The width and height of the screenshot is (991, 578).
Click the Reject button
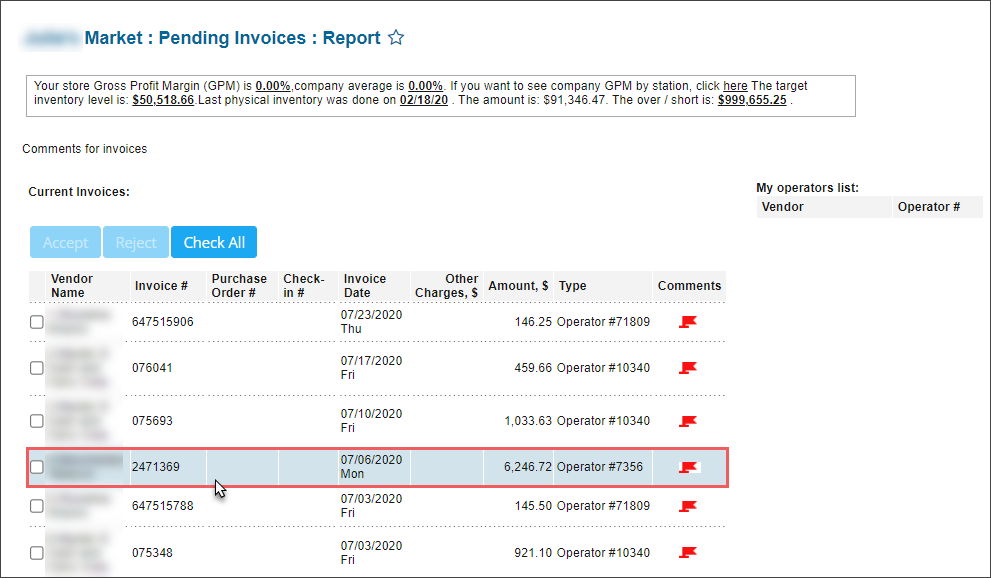[135, 241]
